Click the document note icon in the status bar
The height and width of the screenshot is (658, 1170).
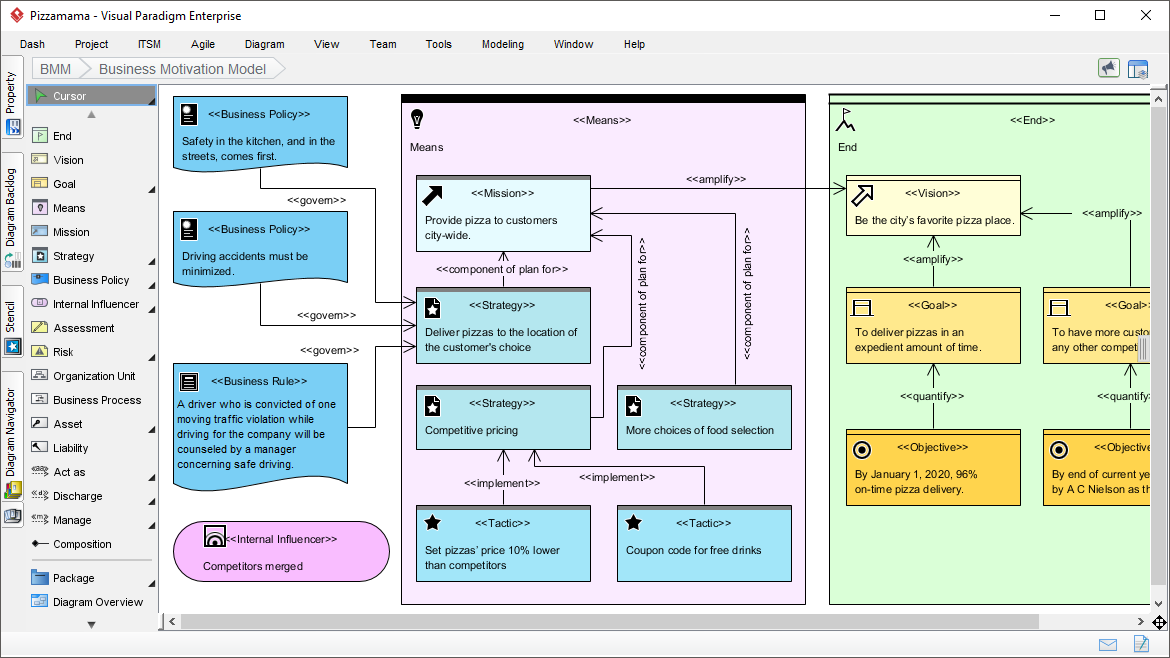1141,644
